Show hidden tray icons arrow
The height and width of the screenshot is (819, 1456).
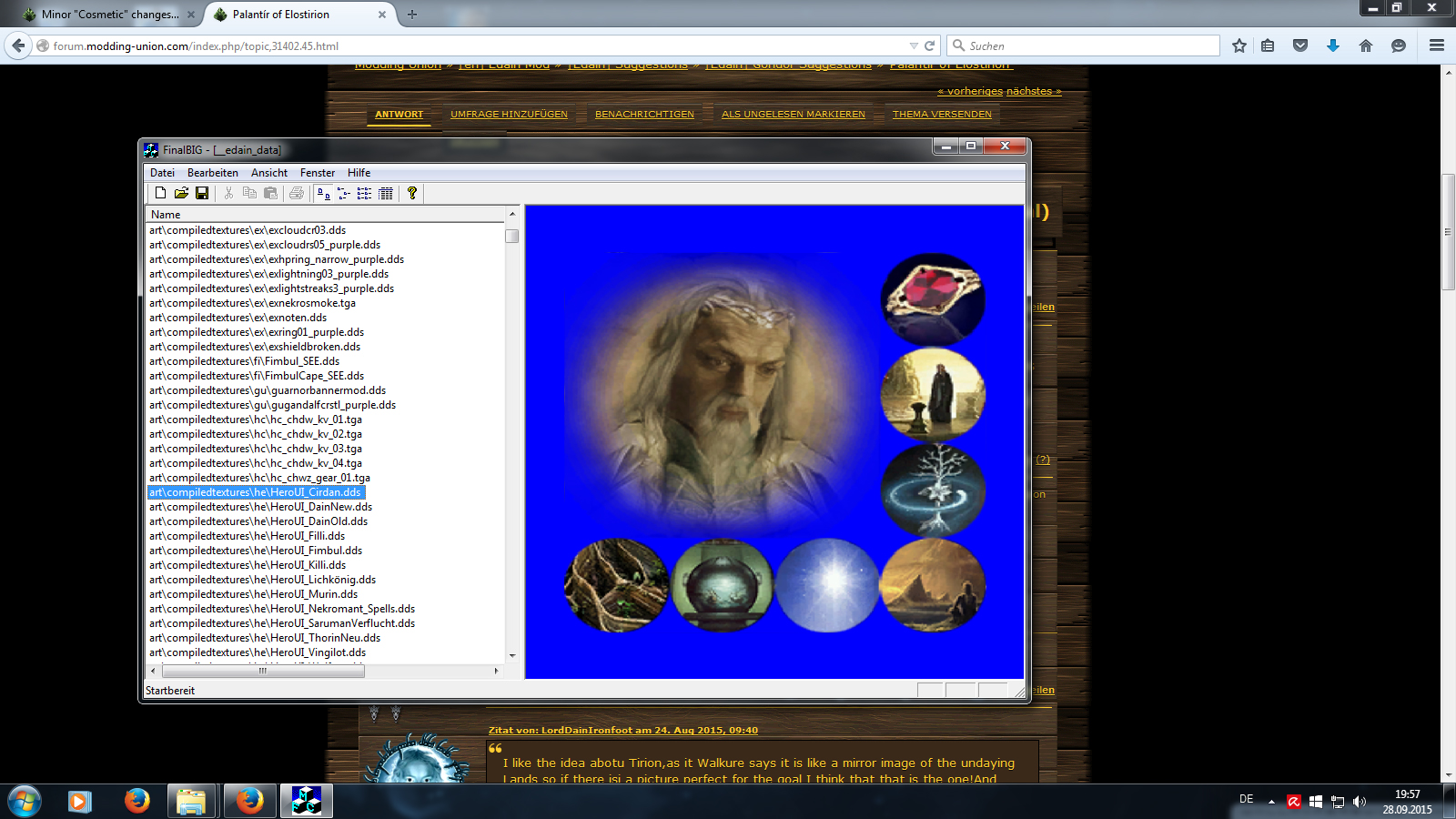coord(1271,802)
